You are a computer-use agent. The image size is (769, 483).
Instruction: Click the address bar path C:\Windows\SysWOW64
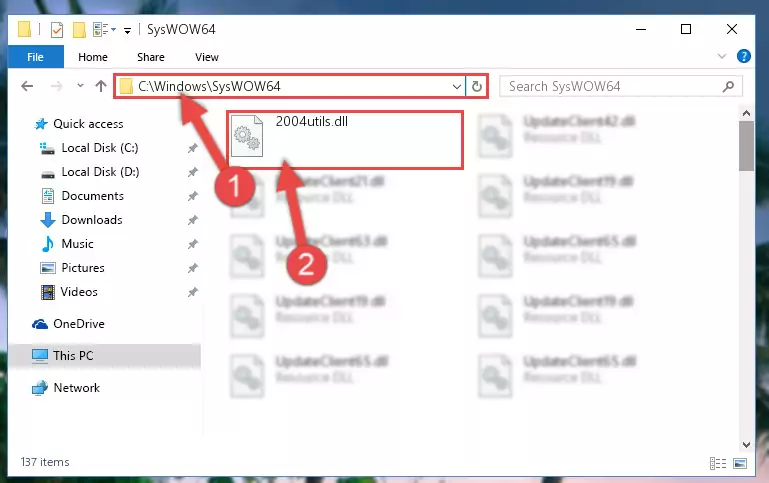[x=209, y=86]
